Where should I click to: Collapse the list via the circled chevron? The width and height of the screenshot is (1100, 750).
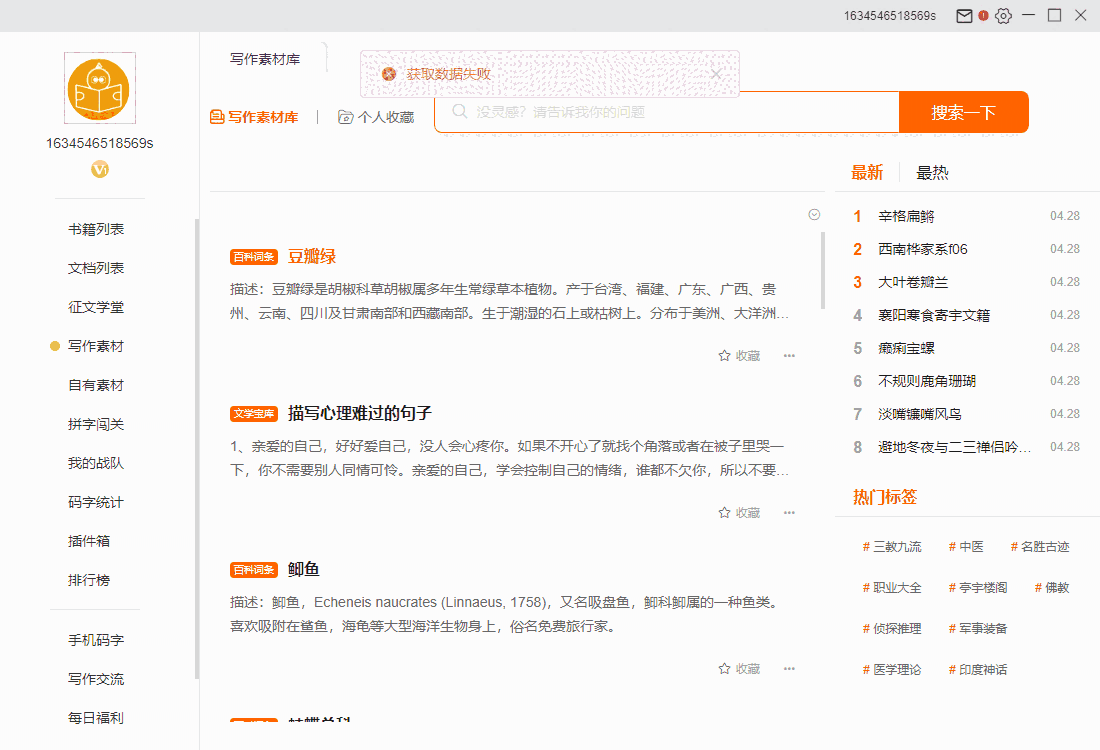tap(813, 214)
